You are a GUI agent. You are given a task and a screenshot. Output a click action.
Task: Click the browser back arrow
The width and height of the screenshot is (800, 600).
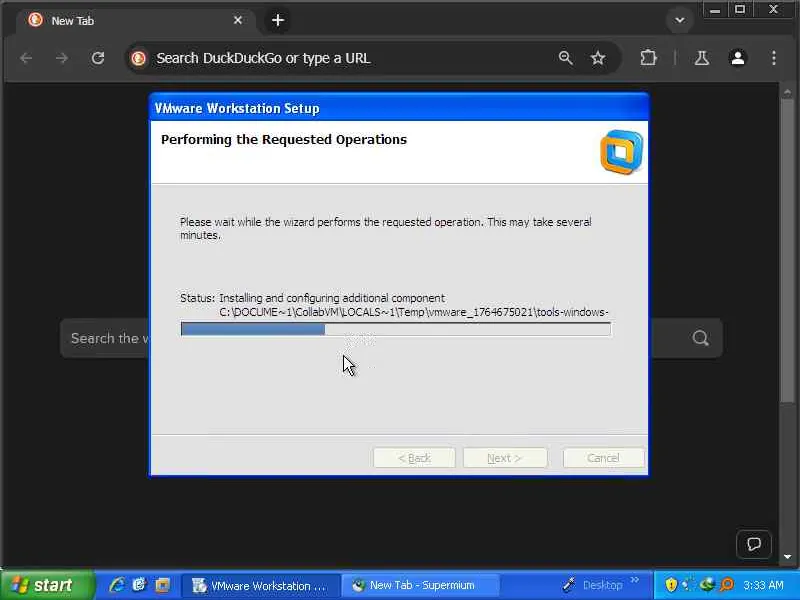point(26,58)
